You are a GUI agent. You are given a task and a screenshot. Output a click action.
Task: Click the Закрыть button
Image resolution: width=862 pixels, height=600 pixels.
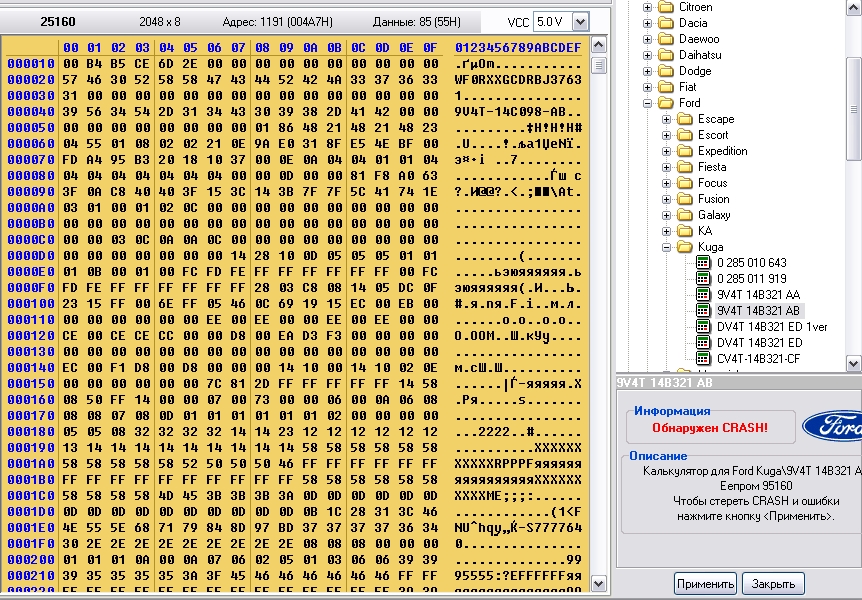[773, 584]
